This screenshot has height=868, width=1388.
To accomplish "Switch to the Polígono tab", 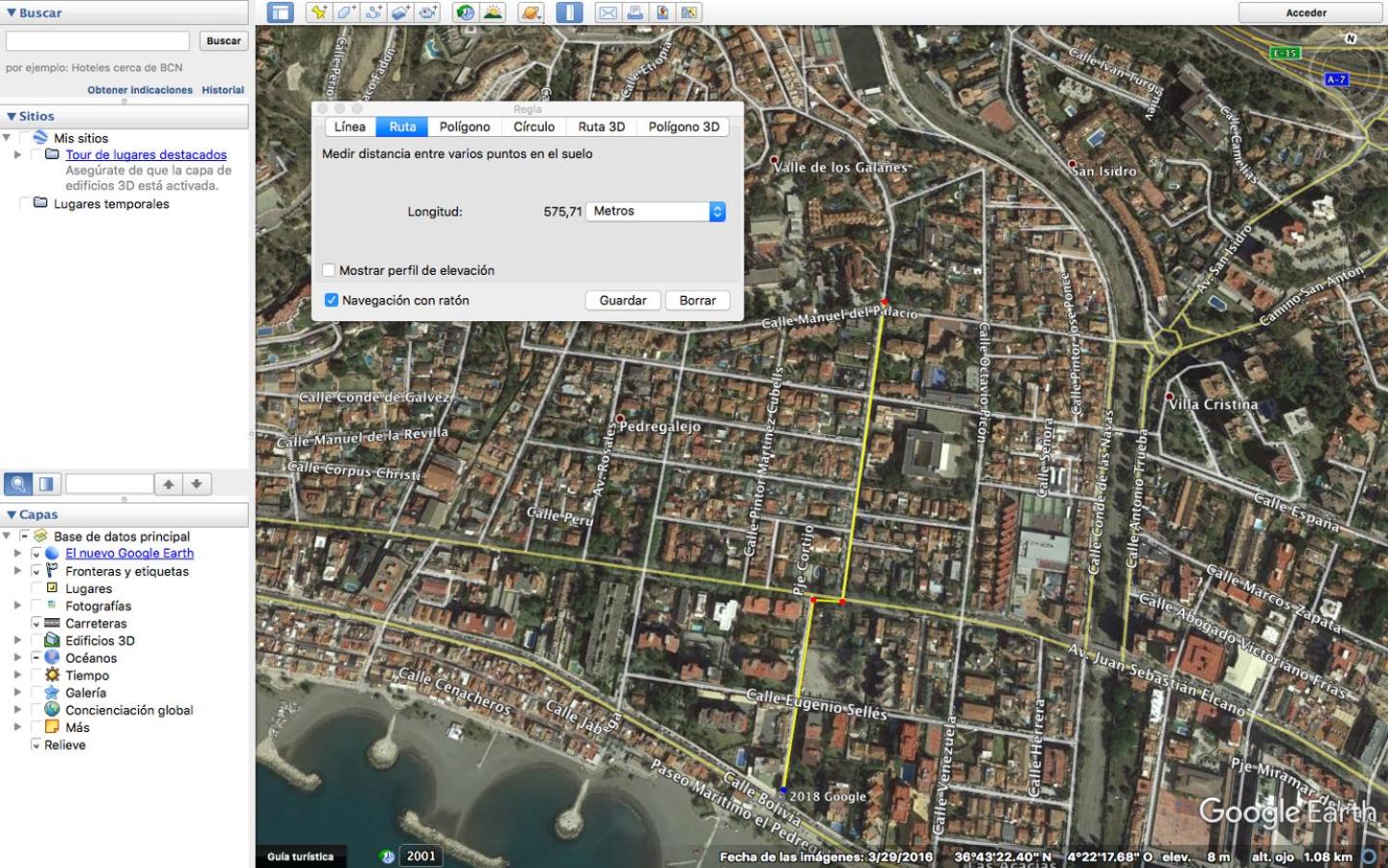I will click(x=464, y=126).
